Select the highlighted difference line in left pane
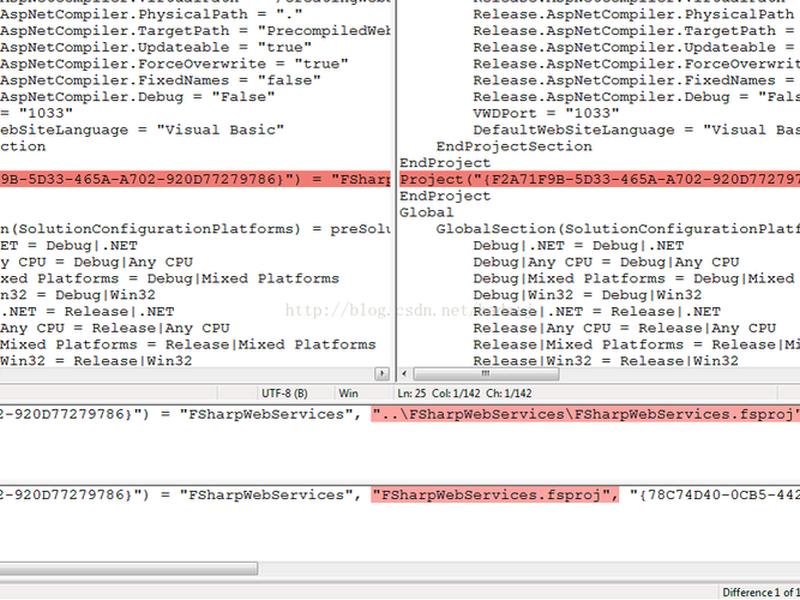 pyautogui.click(x=195, y=180)
